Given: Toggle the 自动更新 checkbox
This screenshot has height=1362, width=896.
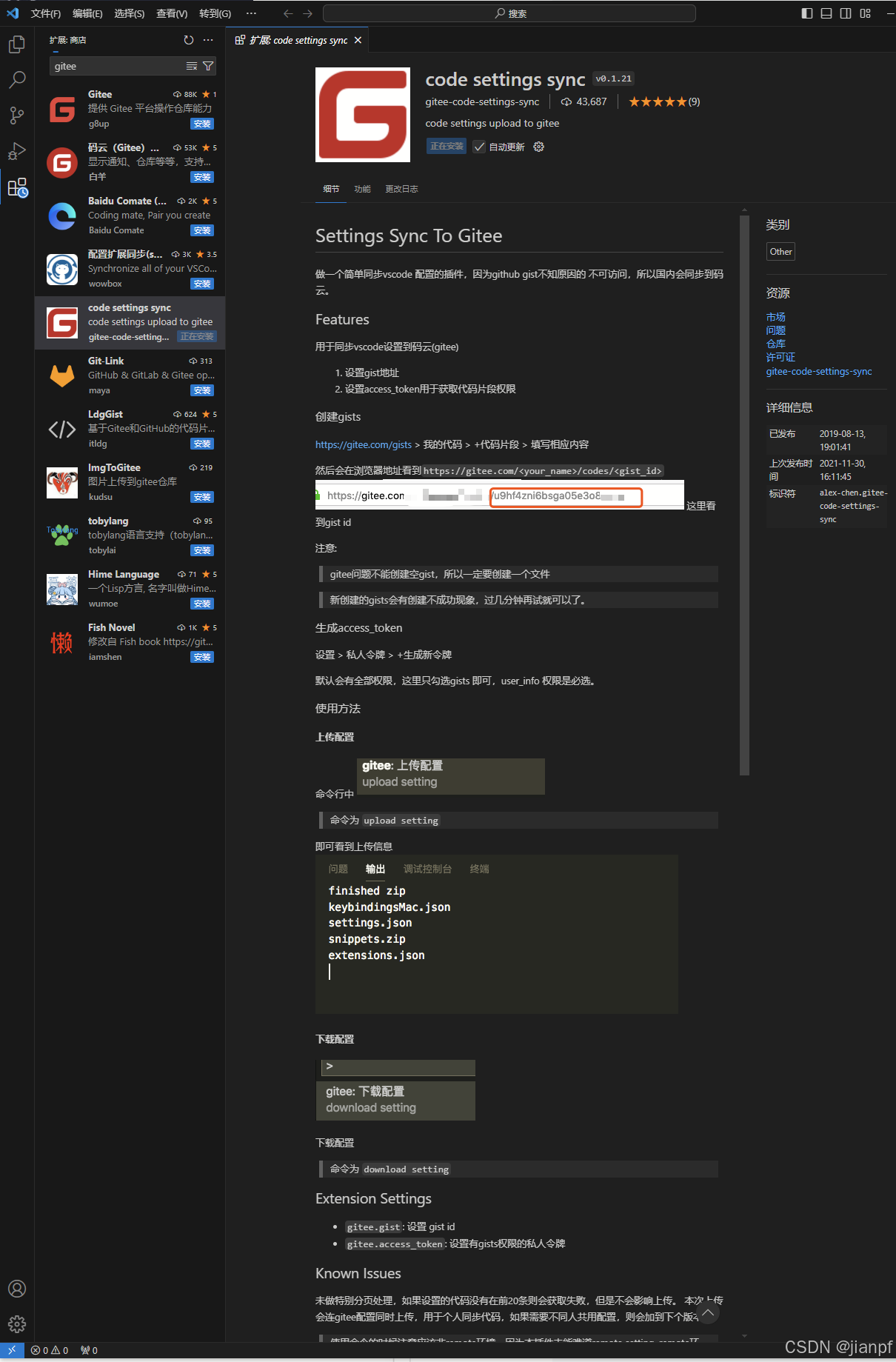Looking at the screenshot, I should pyautogui.click(x=480, y=147).
